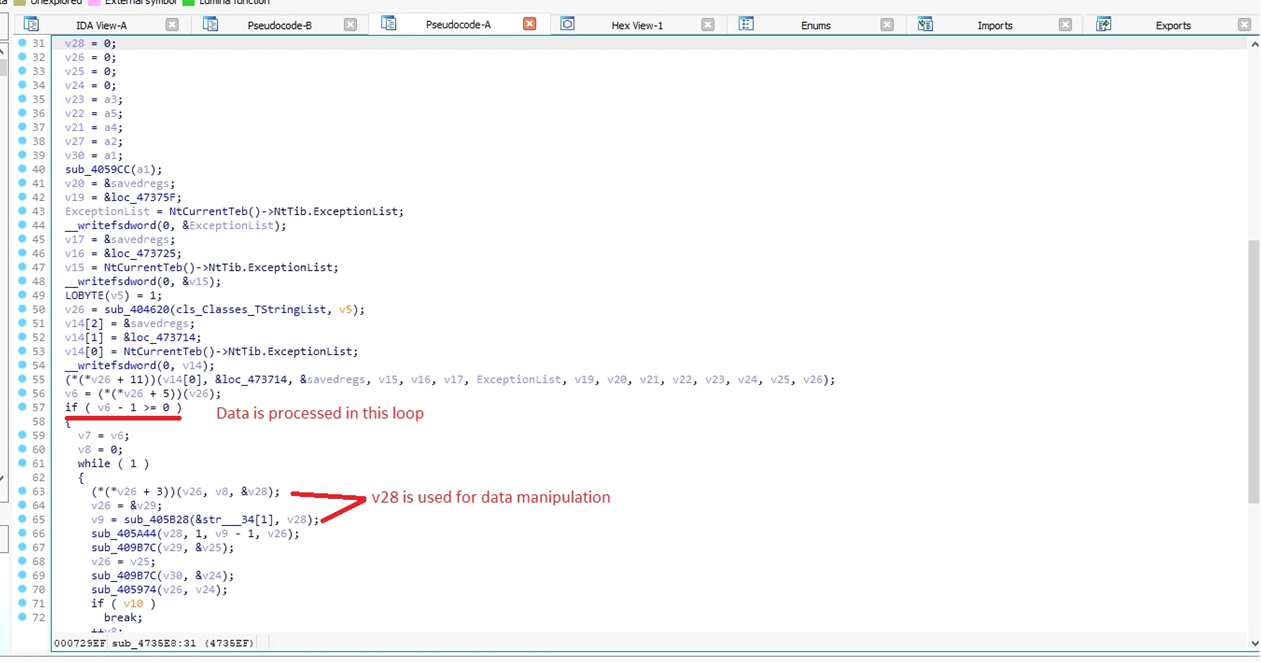Click the lower collapse arrow in the left gutter
The image size is (1261, 663).
click(x=3, y=478)
